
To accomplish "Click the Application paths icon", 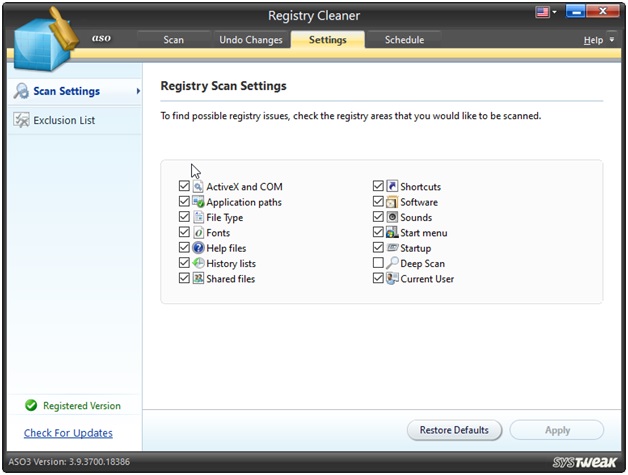I will tap(198, 201).
